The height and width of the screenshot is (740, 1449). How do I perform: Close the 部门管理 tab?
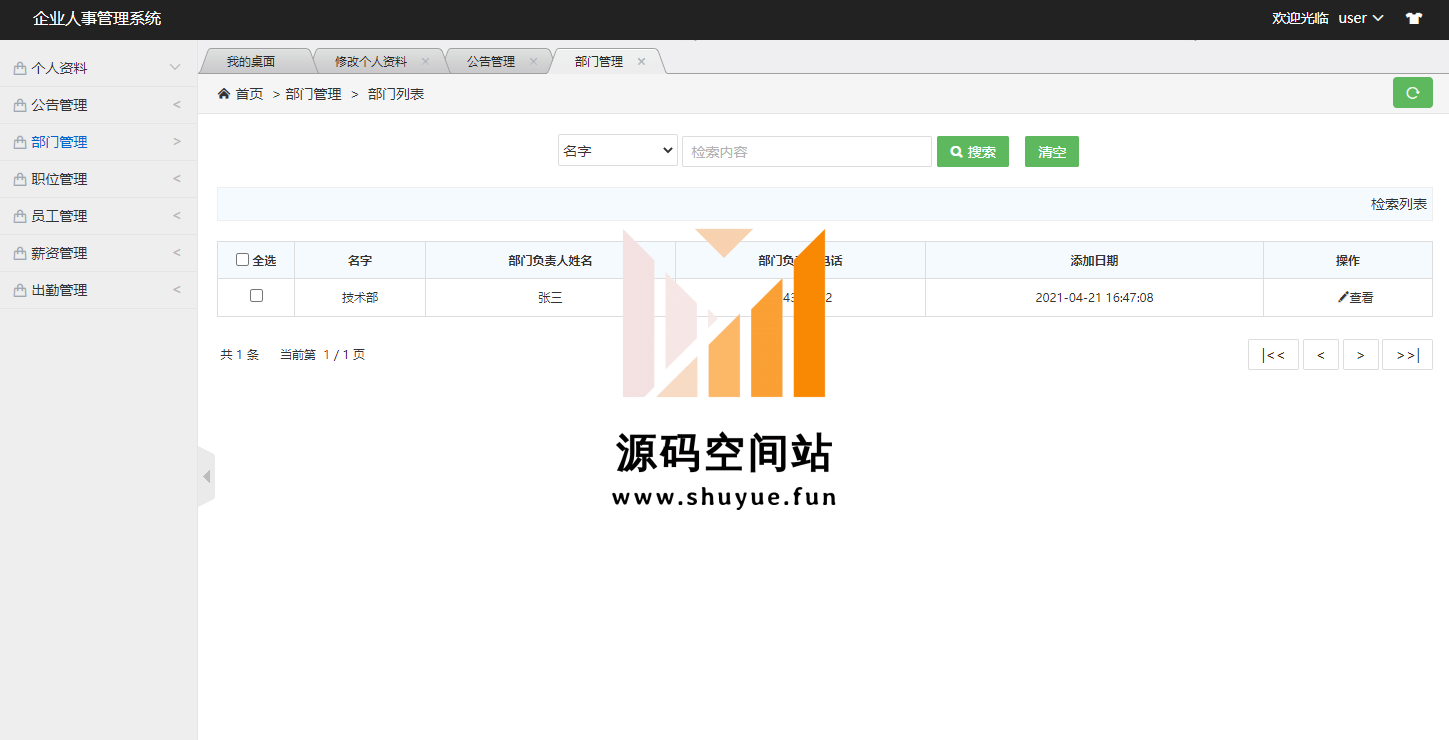641,61
